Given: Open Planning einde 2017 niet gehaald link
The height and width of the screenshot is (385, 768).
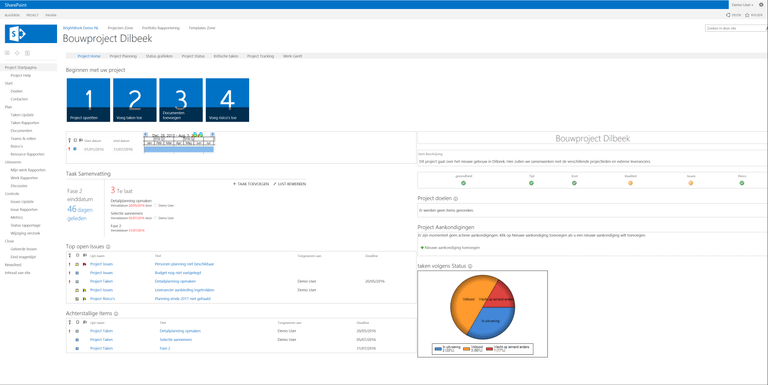Looking at the screenshot, I should 183,299.
